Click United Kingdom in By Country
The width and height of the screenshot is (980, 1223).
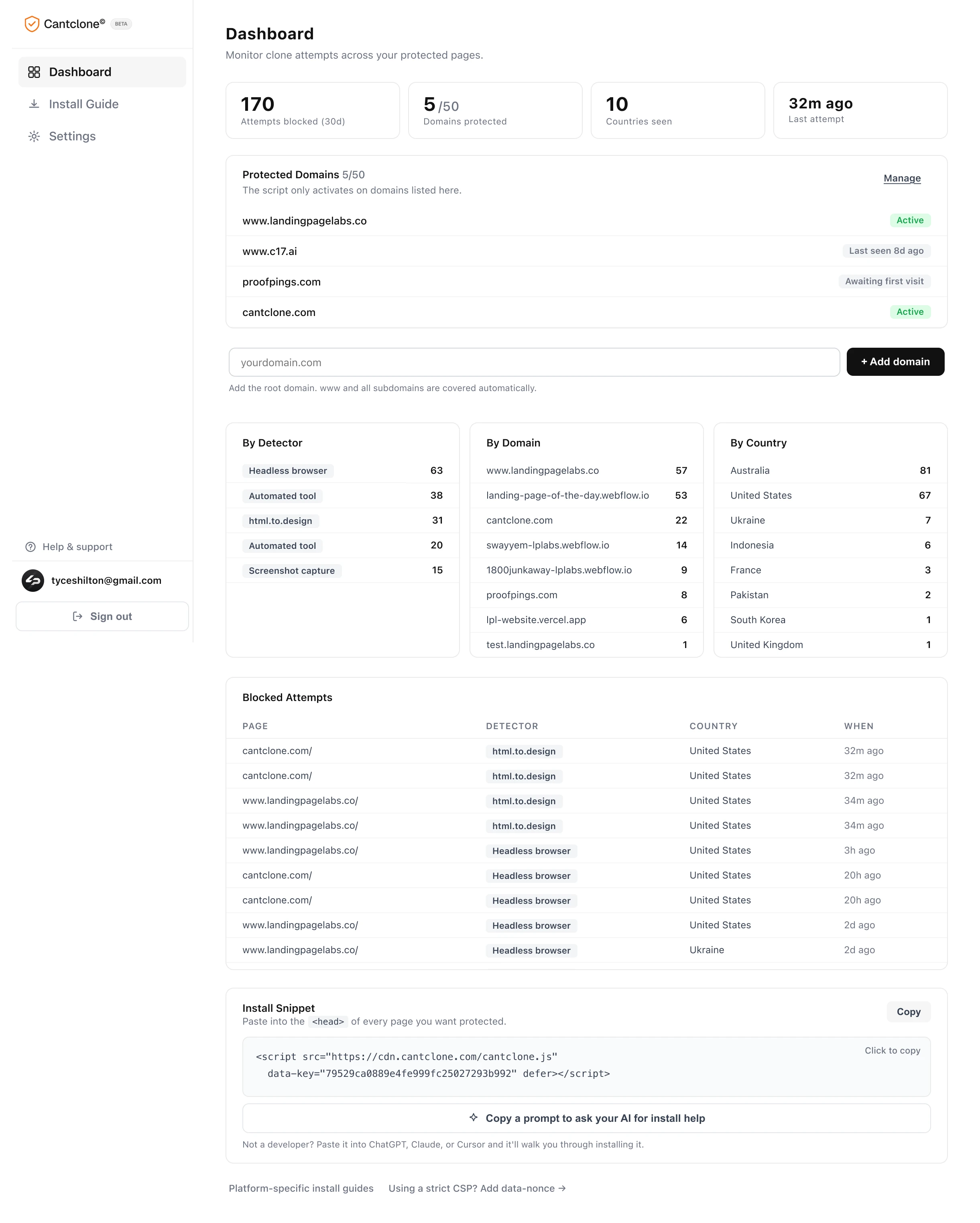point(767,645)
